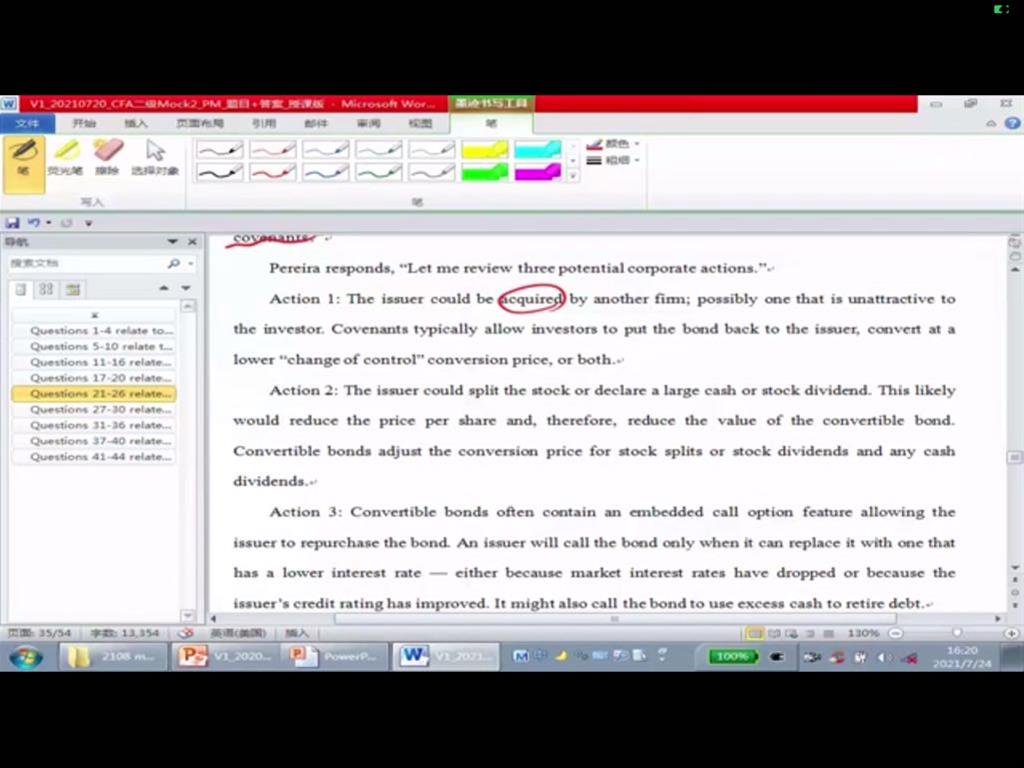
Task: Open Windows Start menu
Action: [x=26, y=657]
